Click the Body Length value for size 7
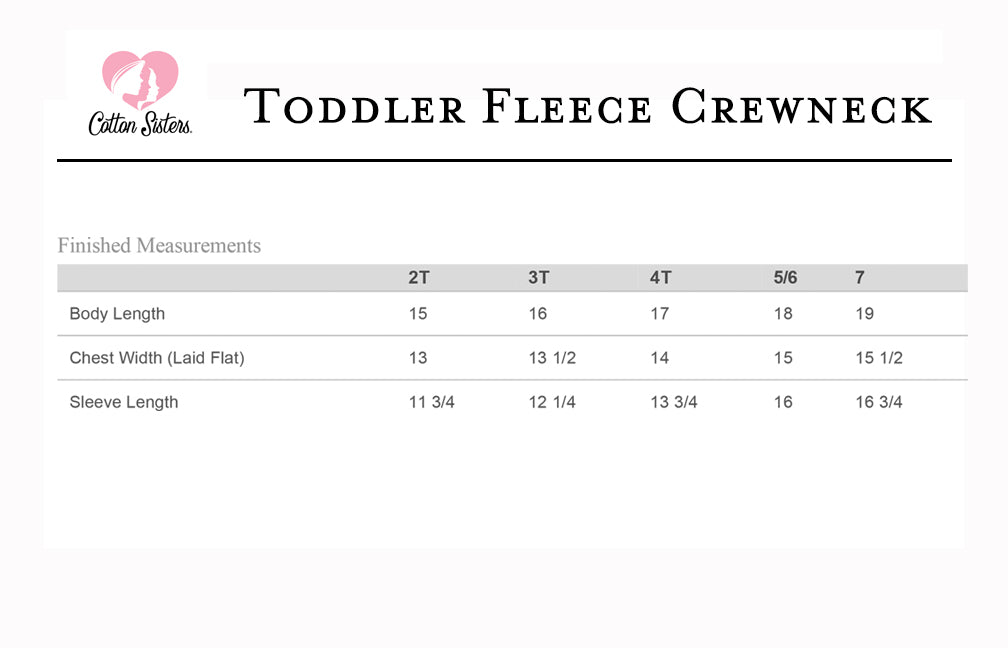Viewport: 1008px width, 648px height. pyautogui.click(x=865, y=314)
